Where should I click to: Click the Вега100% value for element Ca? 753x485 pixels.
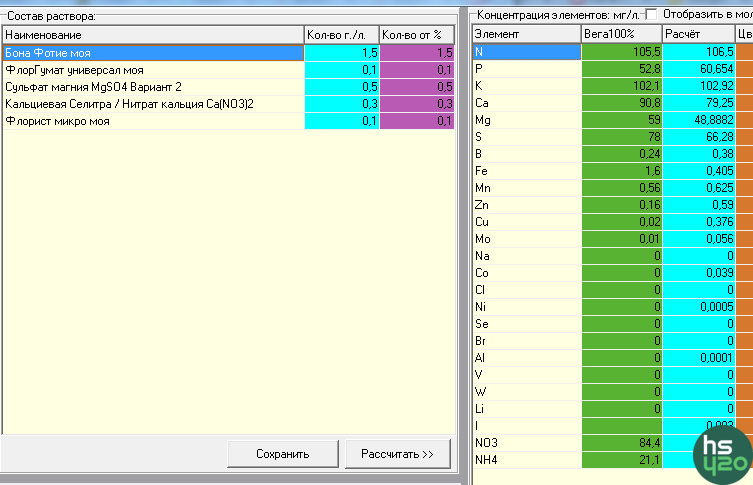click(621, 103)
